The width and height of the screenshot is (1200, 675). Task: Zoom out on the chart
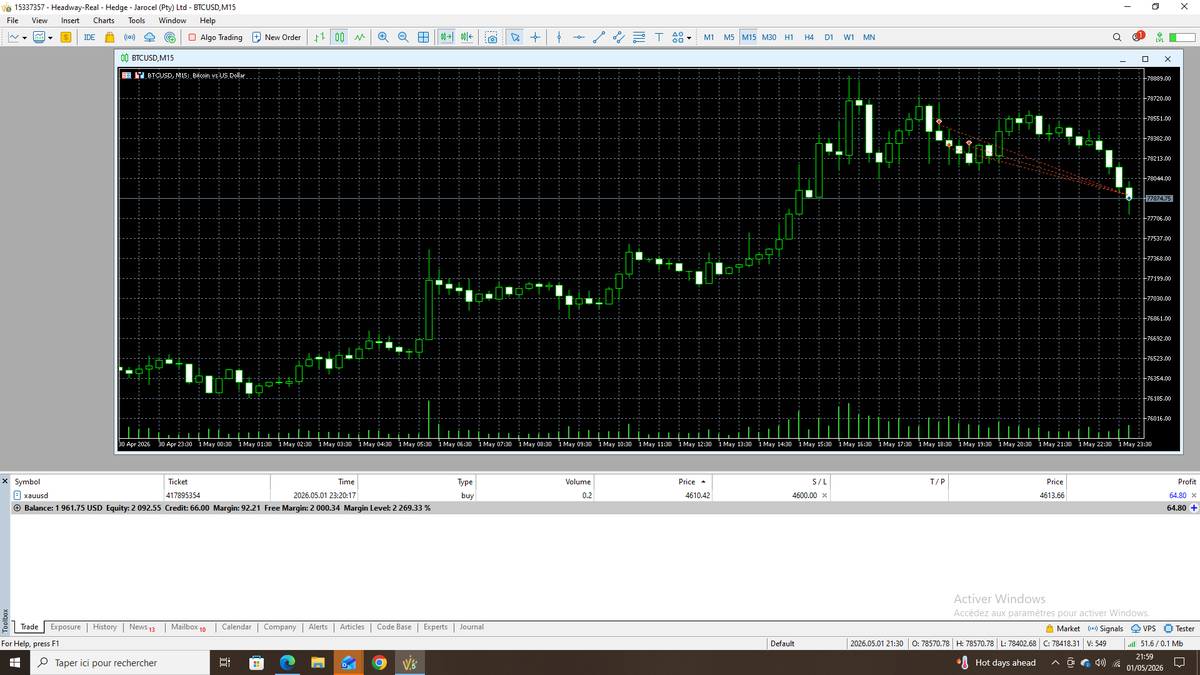click(x=403, y=37)
